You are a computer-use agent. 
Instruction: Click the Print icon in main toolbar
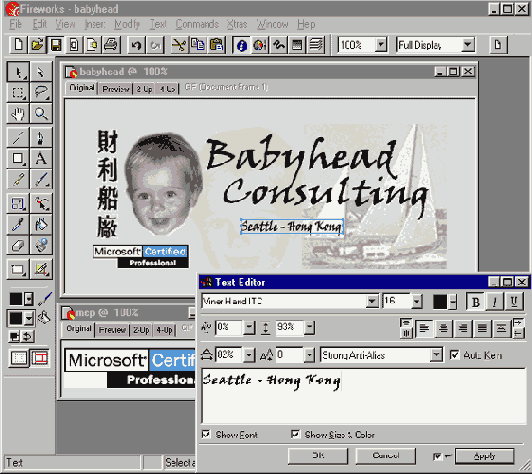(110, 45)
